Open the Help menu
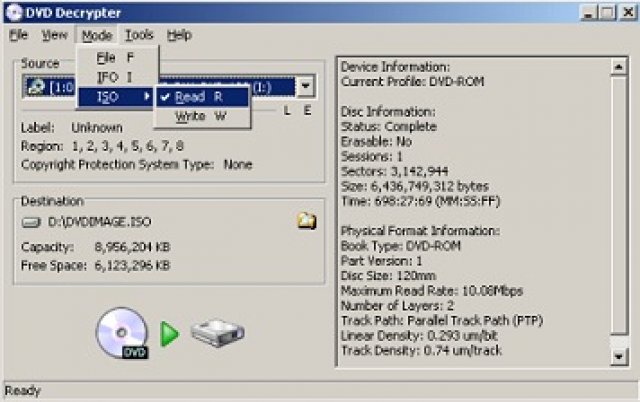 tap(179, 35)
